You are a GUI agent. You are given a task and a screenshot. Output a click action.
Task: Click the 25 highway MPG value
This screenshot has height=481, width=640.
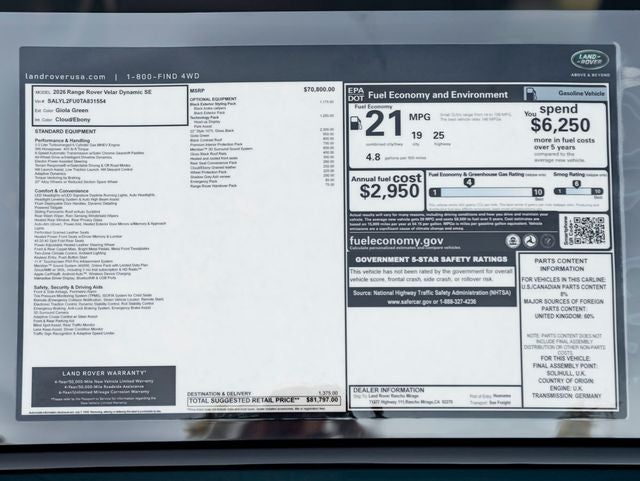pyautogui.click(x=438, y=135)
